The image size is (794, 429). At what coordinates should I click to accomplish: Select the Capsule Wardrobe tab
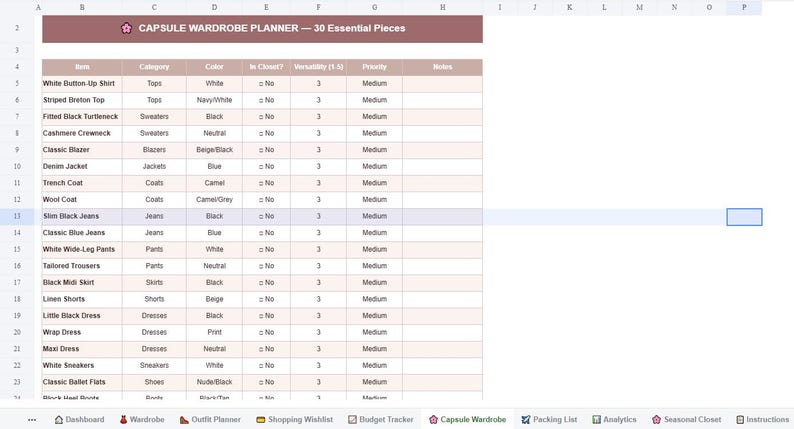click(x=467, y=419)
